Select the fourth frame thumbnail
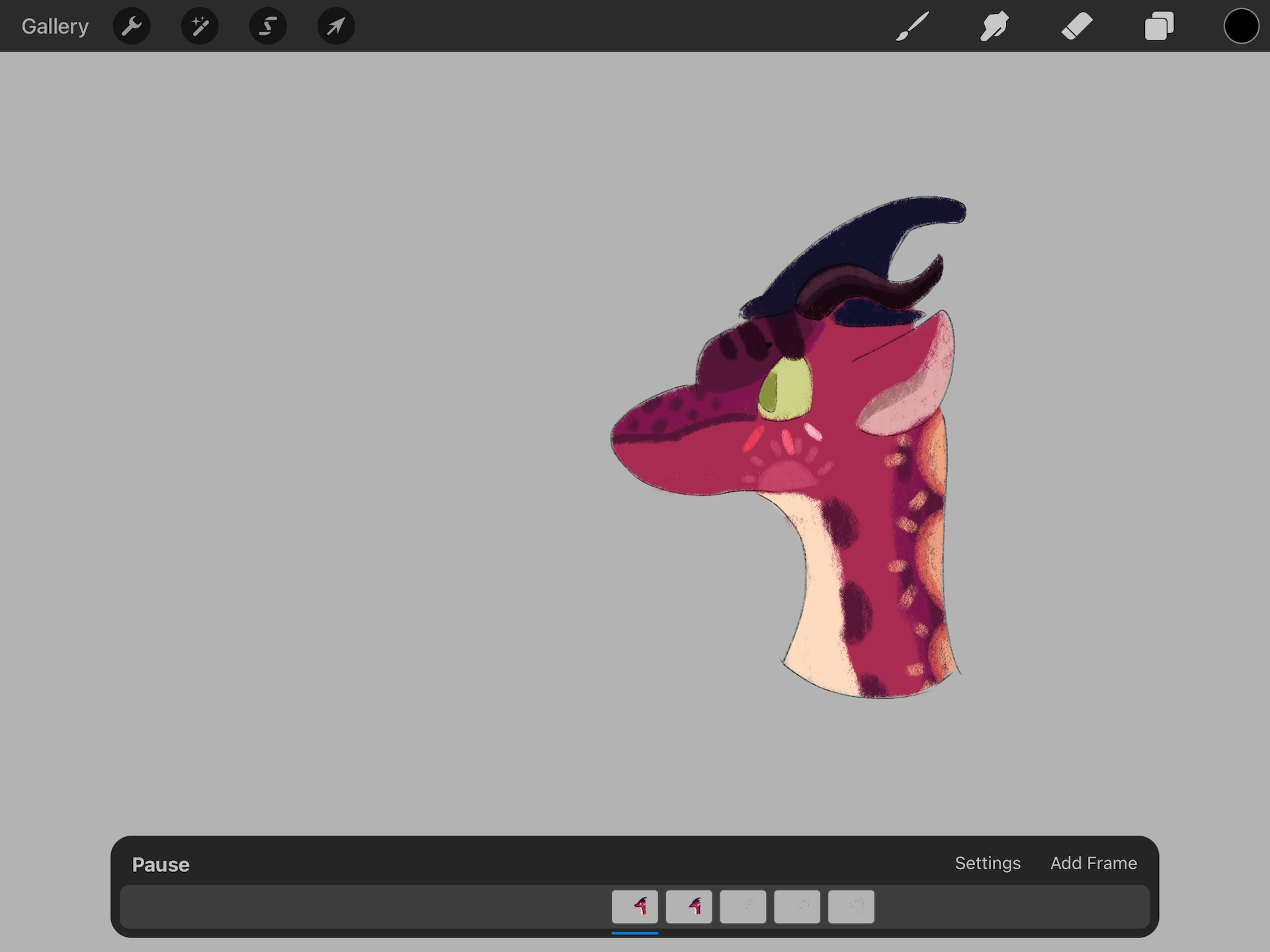 [x=797, y=907]
